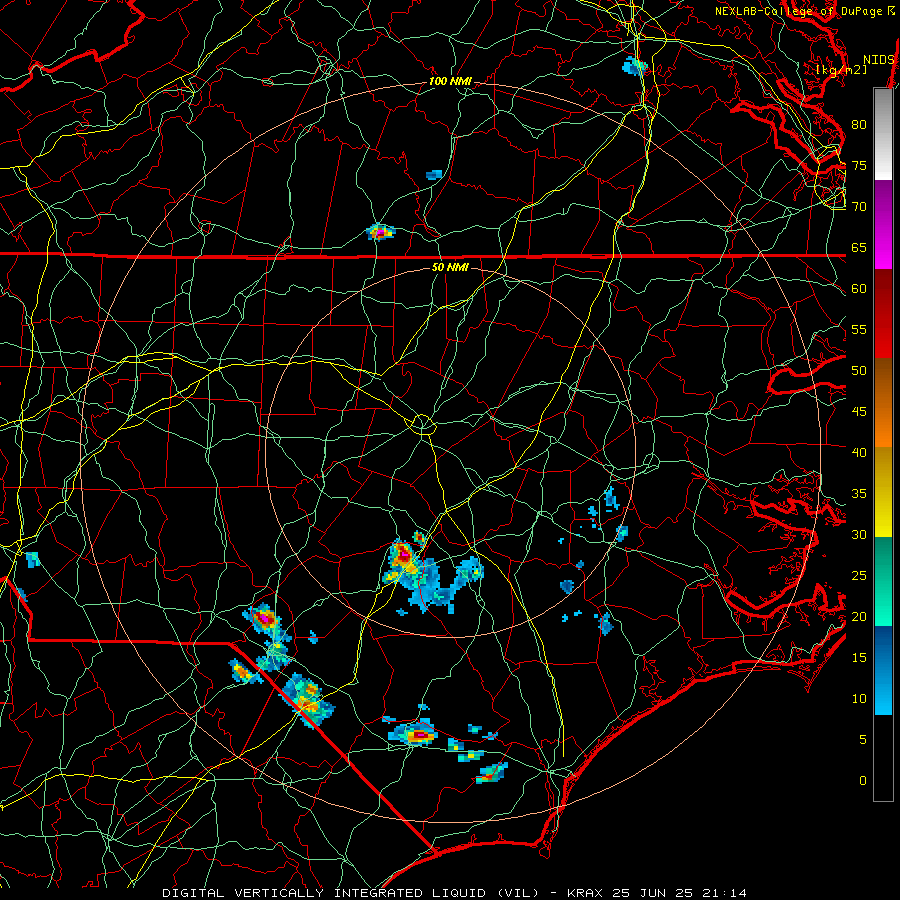
Task: Click the 30 value on the color scale
Action: point(859,534)
